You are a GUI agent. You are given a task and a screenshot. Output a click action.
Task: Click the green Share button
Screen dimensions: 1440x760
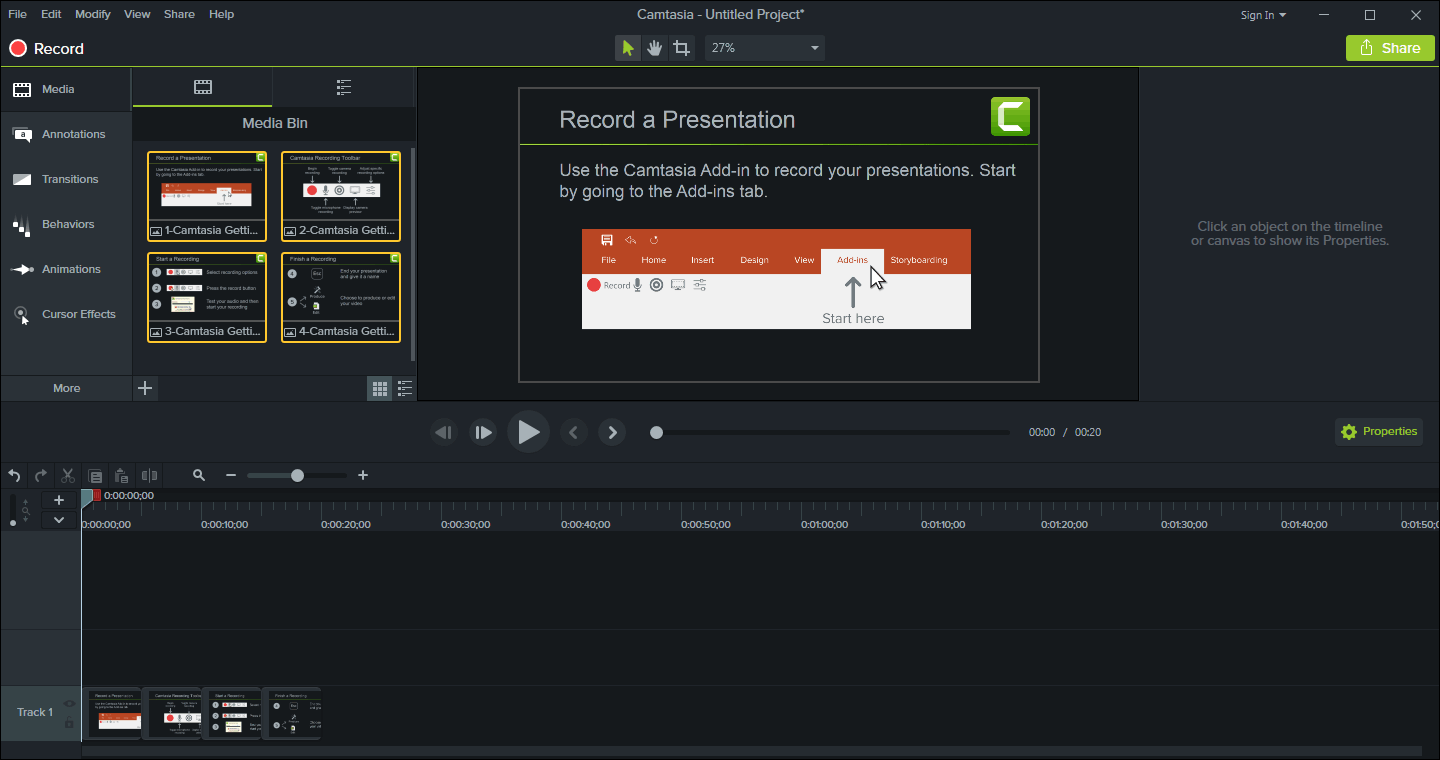[x=1390, y=48]
